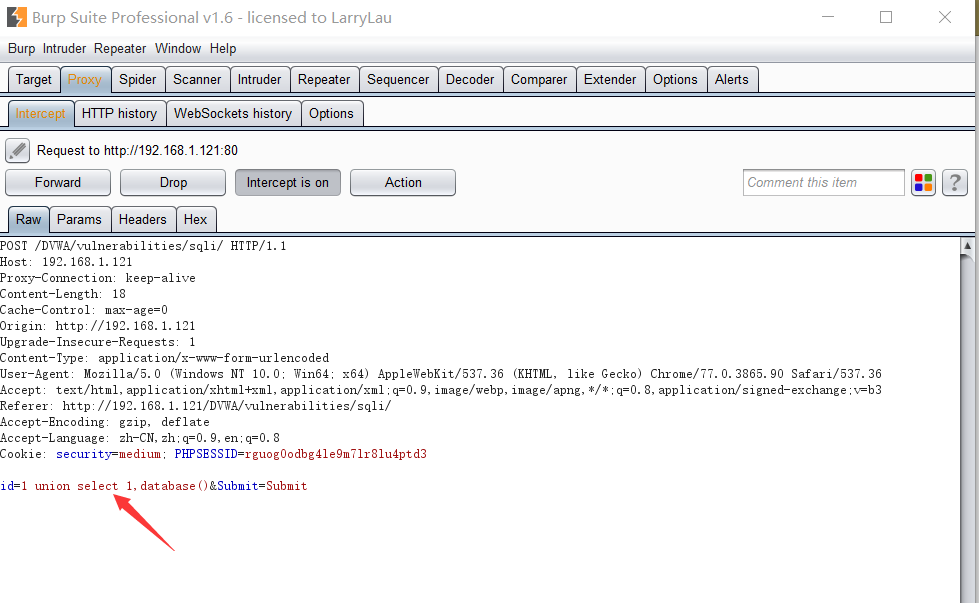Switch to the Hex view tab
Screen dimensions: 979x603
click(x=195, y=220)
